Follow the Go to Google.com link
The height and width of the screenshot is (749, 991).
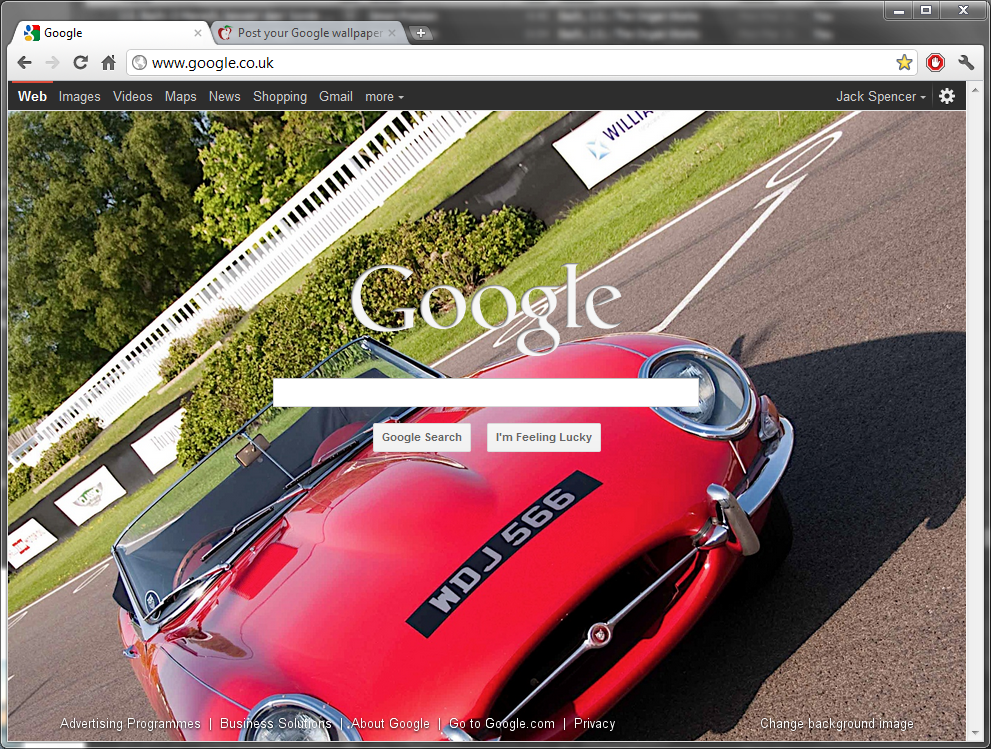[502, 724]
